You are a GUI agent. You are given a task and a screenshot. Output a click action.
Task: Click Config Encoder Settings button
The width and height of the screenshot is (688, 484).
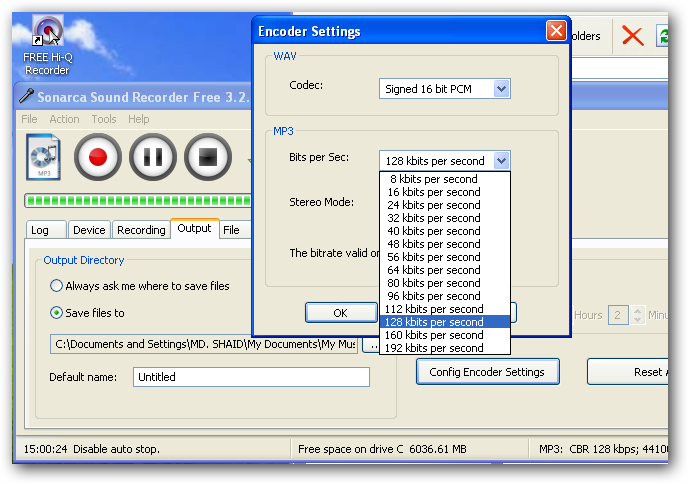[x=487, y=372]
